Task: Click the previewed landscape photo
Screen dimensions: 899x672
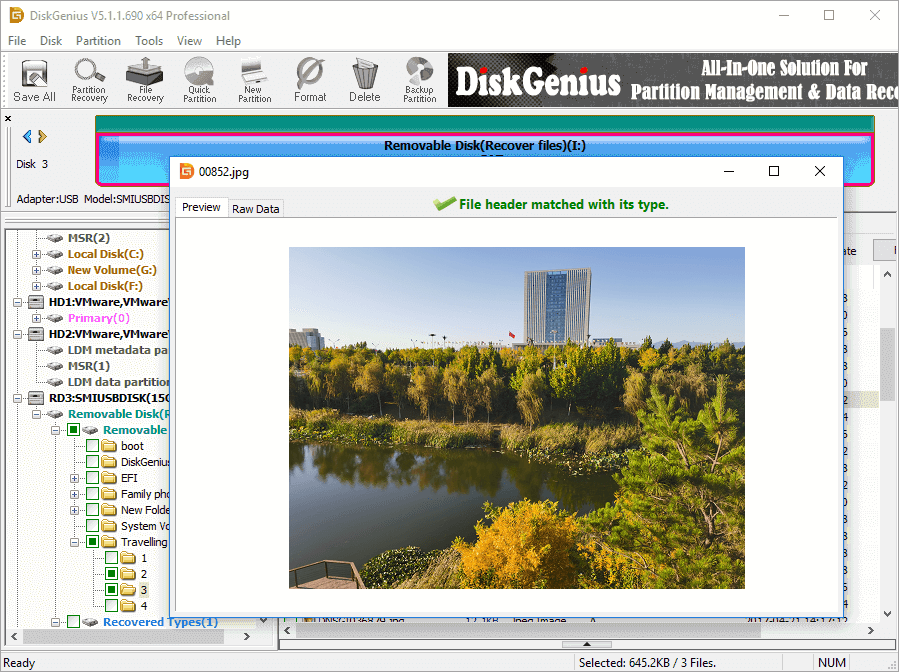Action: click(516, 417)
